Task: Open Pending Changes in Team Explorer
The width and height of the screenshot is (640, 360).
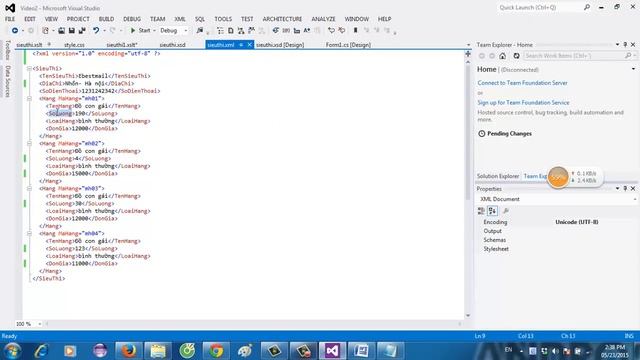Action: click(509, 133)
